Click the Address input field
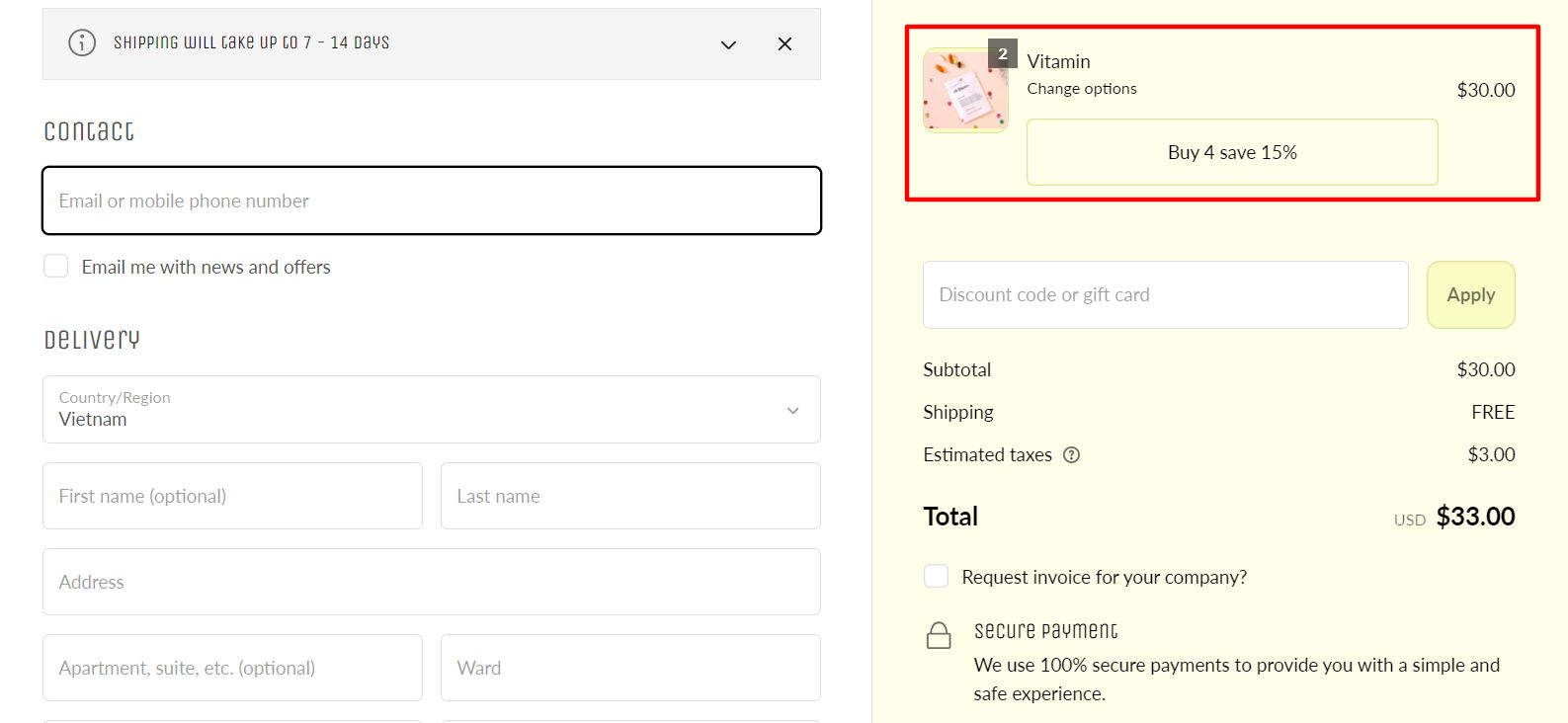 click(x=432, y=582)
